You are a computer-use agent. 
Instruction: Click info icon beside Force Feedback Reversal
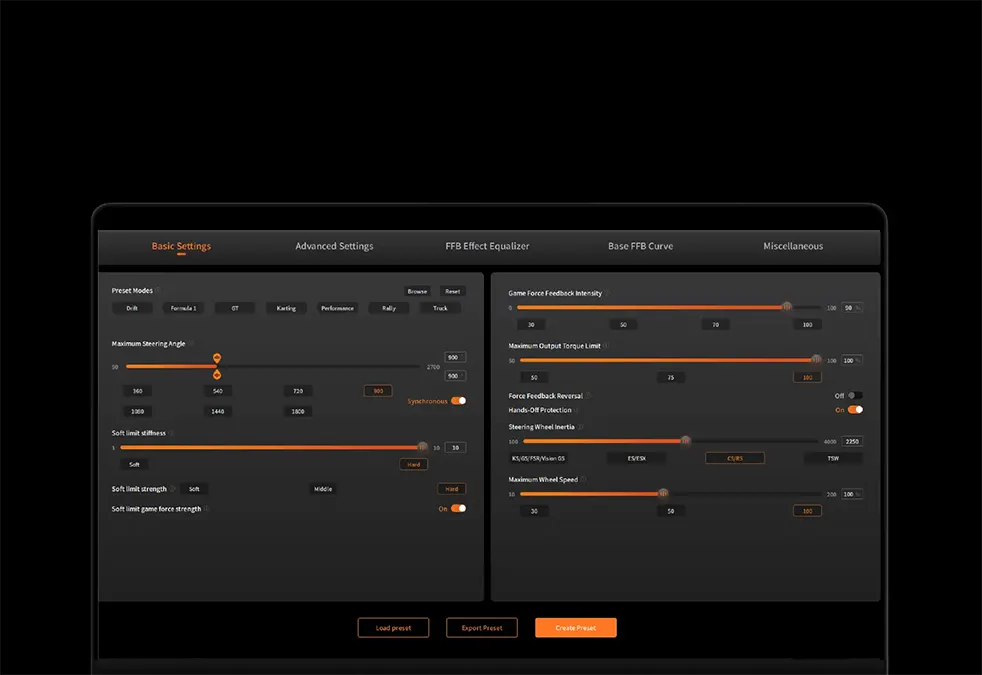pos(588,396)
